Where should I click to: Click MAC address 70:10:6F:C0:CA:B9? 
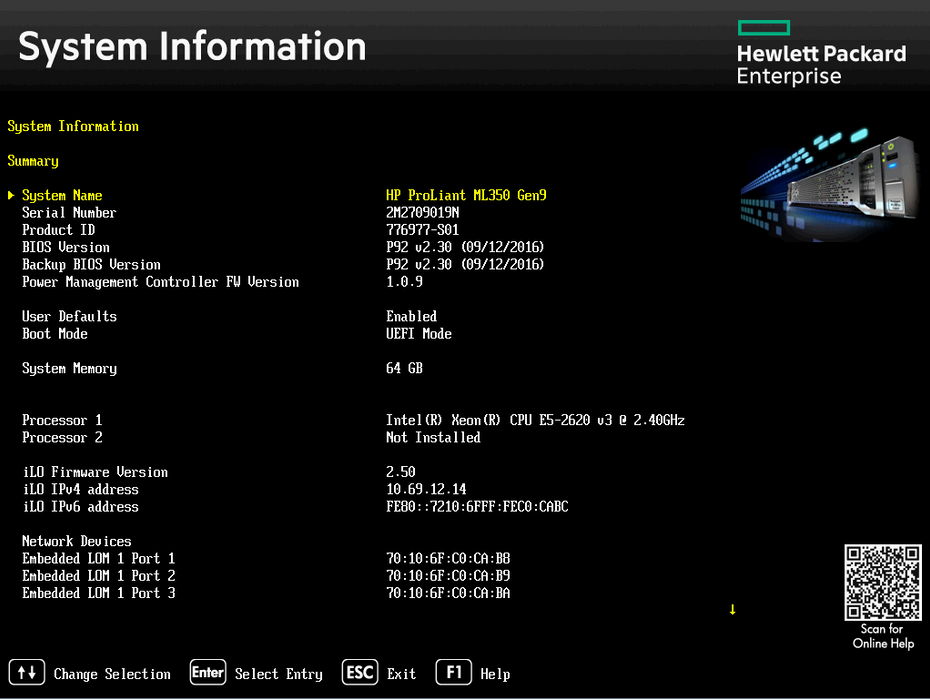(448, 575)
